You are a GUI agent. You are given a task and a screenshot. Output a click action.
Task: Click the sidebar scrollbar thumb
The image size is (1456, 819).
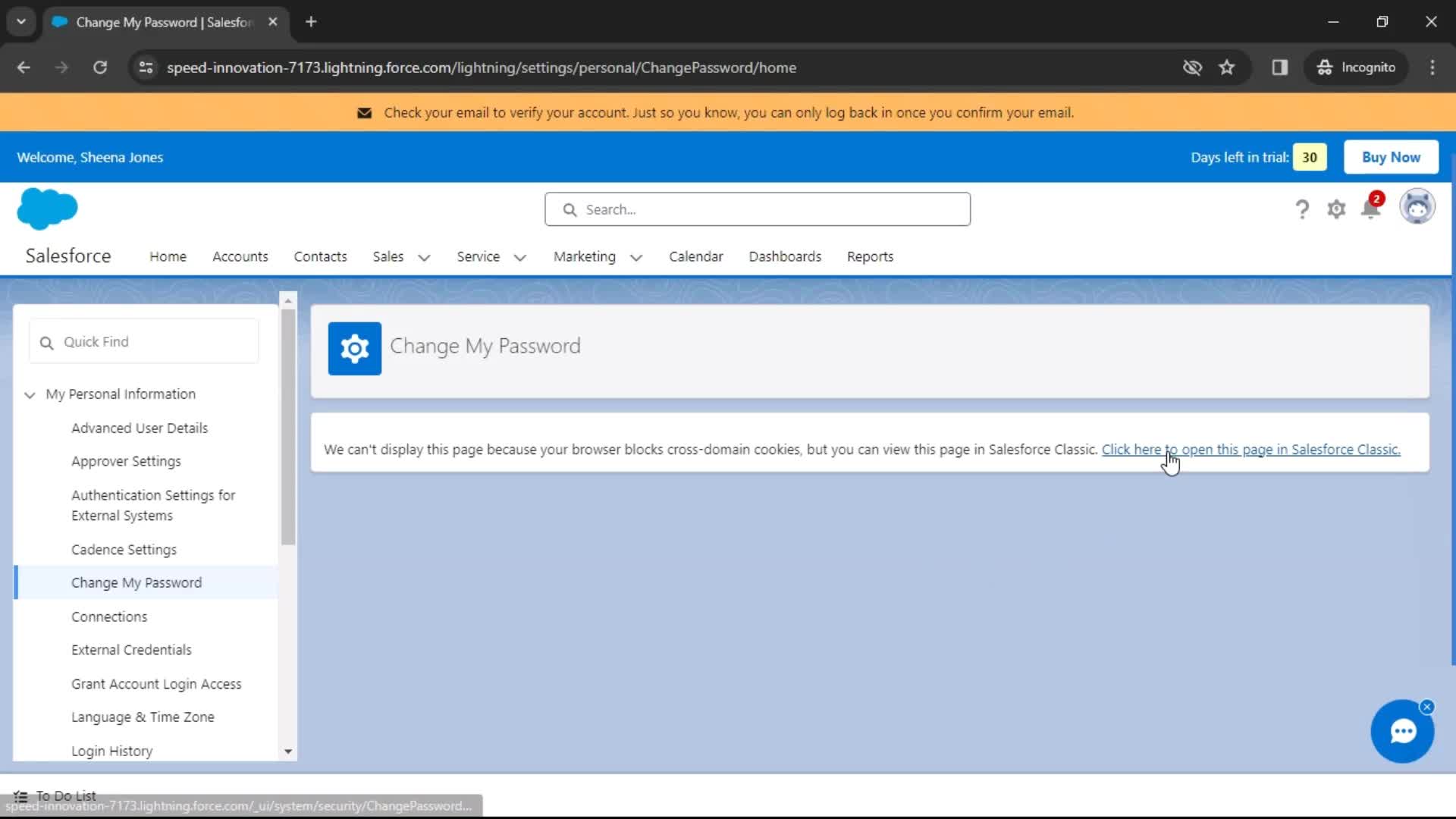[x=288, y=427]
